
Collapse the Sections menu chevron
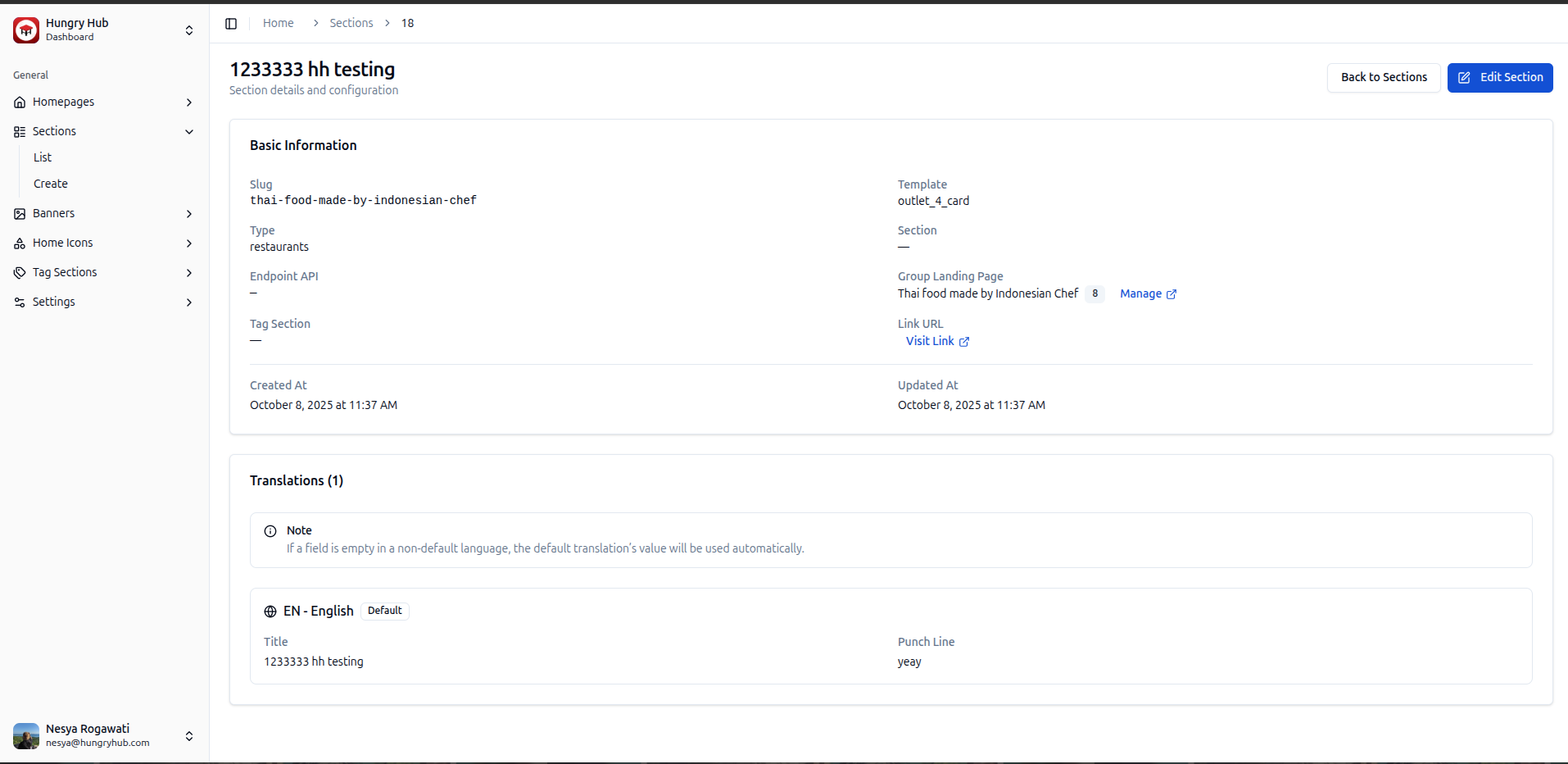[189, 132]
